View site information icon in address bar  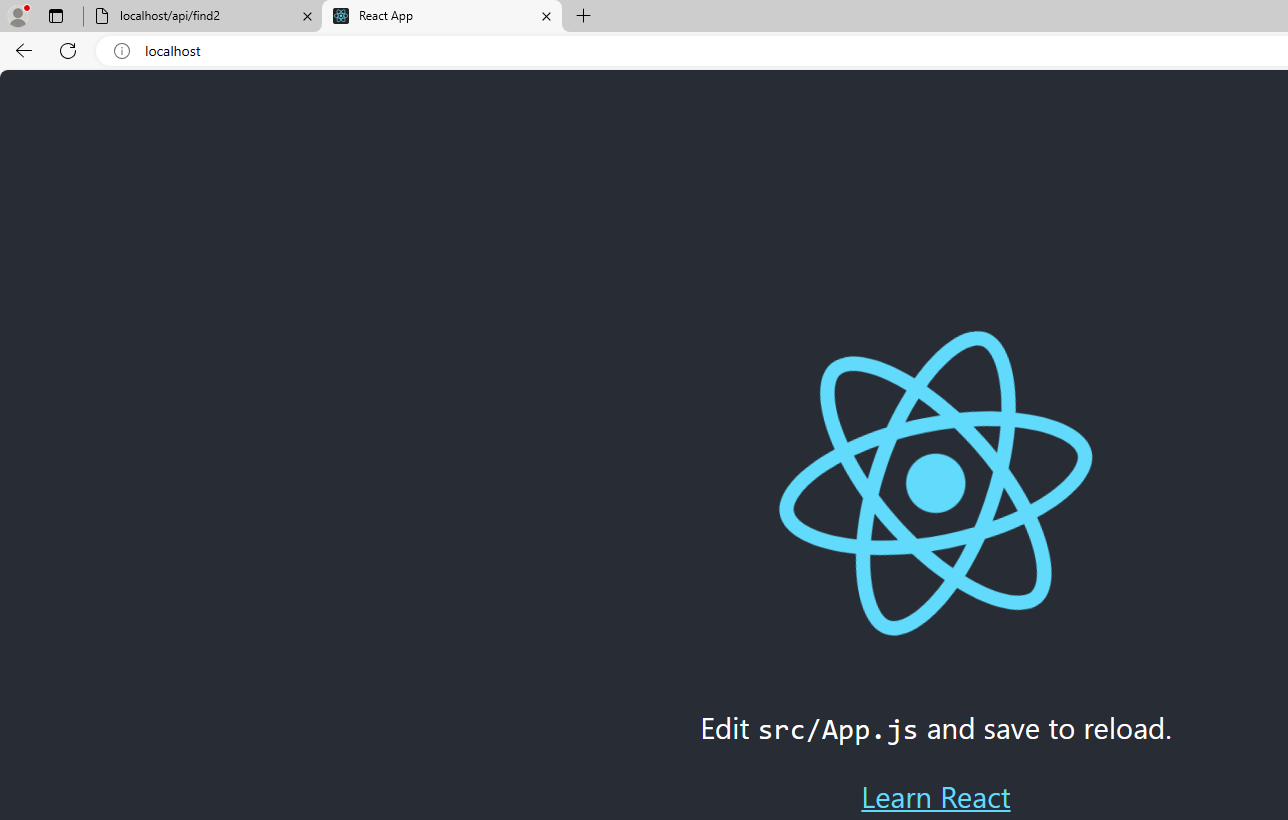pyautogui.click(x=122, y=51)
